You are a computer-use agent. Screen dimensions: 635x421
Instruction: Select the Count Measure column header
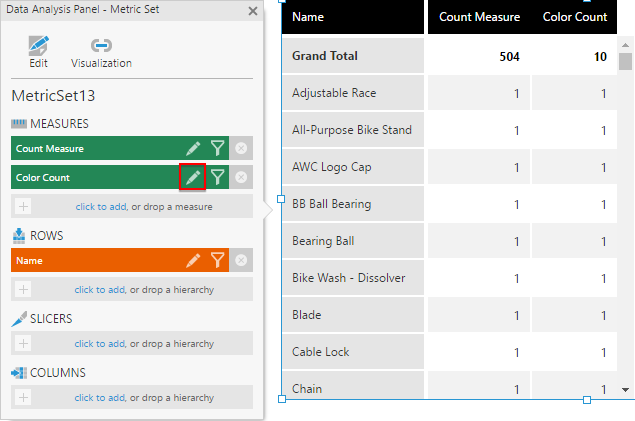click(479, 17)
